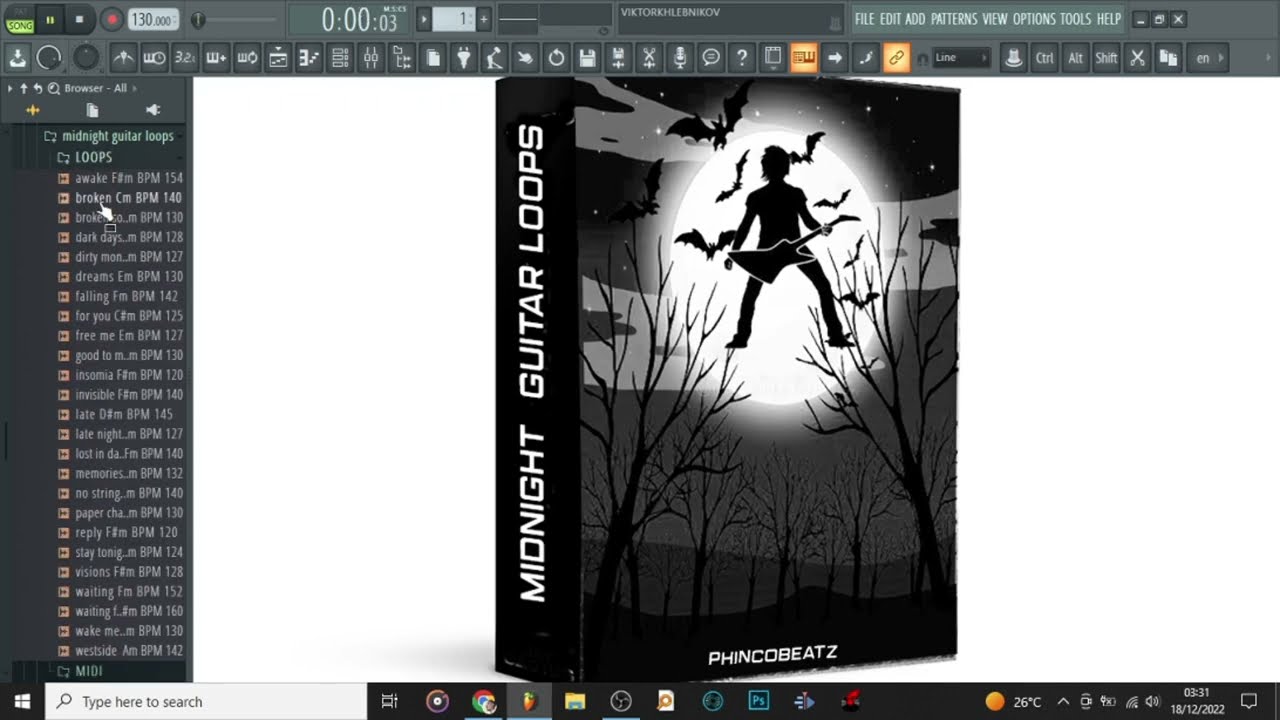
Task: Click the question mark help icon
Action: [x=742, y=58]
